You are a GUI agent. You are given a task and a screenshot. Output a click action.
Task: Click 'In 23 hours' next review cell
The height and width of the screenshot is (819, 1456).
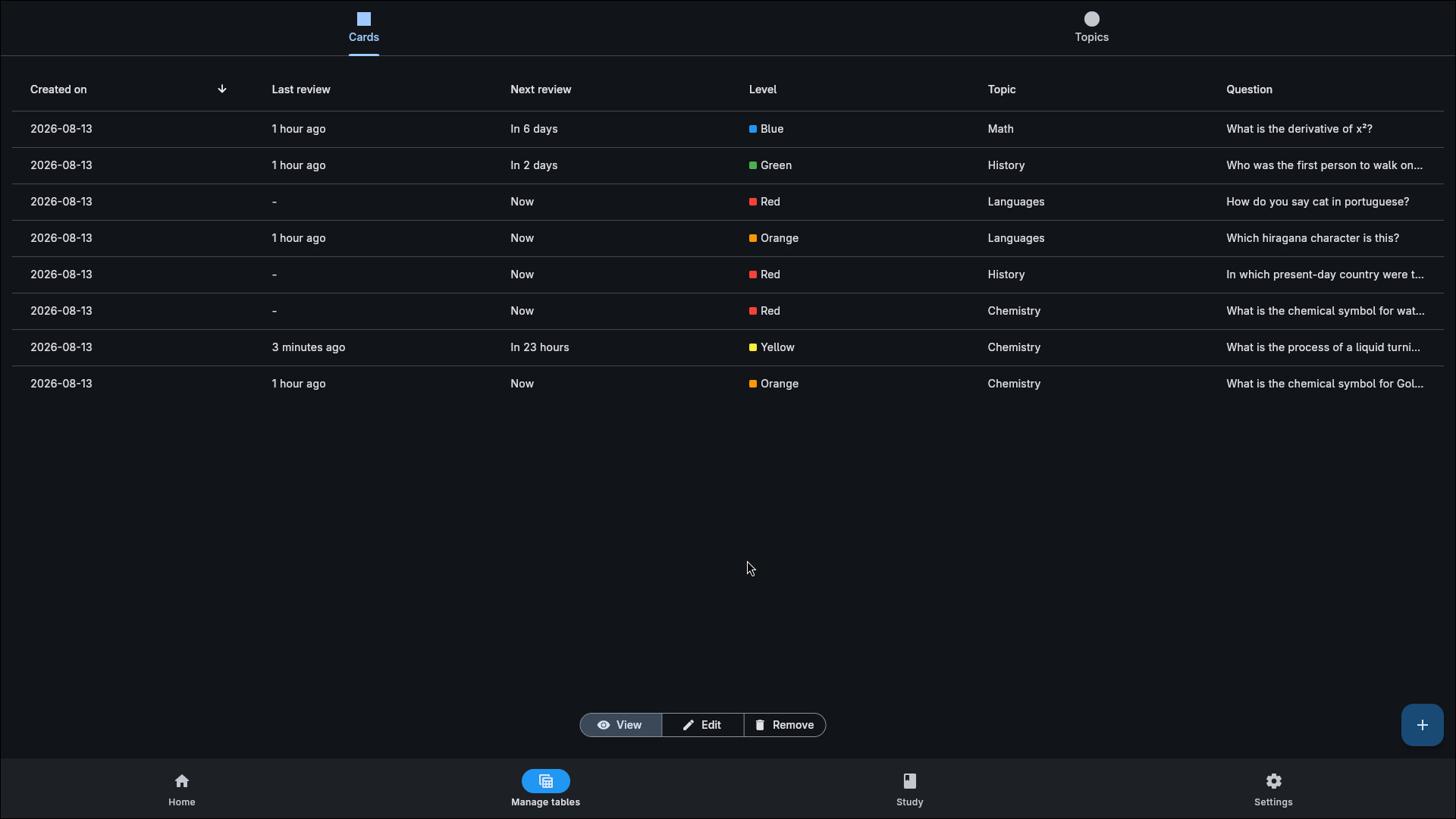tap(539, 347)
